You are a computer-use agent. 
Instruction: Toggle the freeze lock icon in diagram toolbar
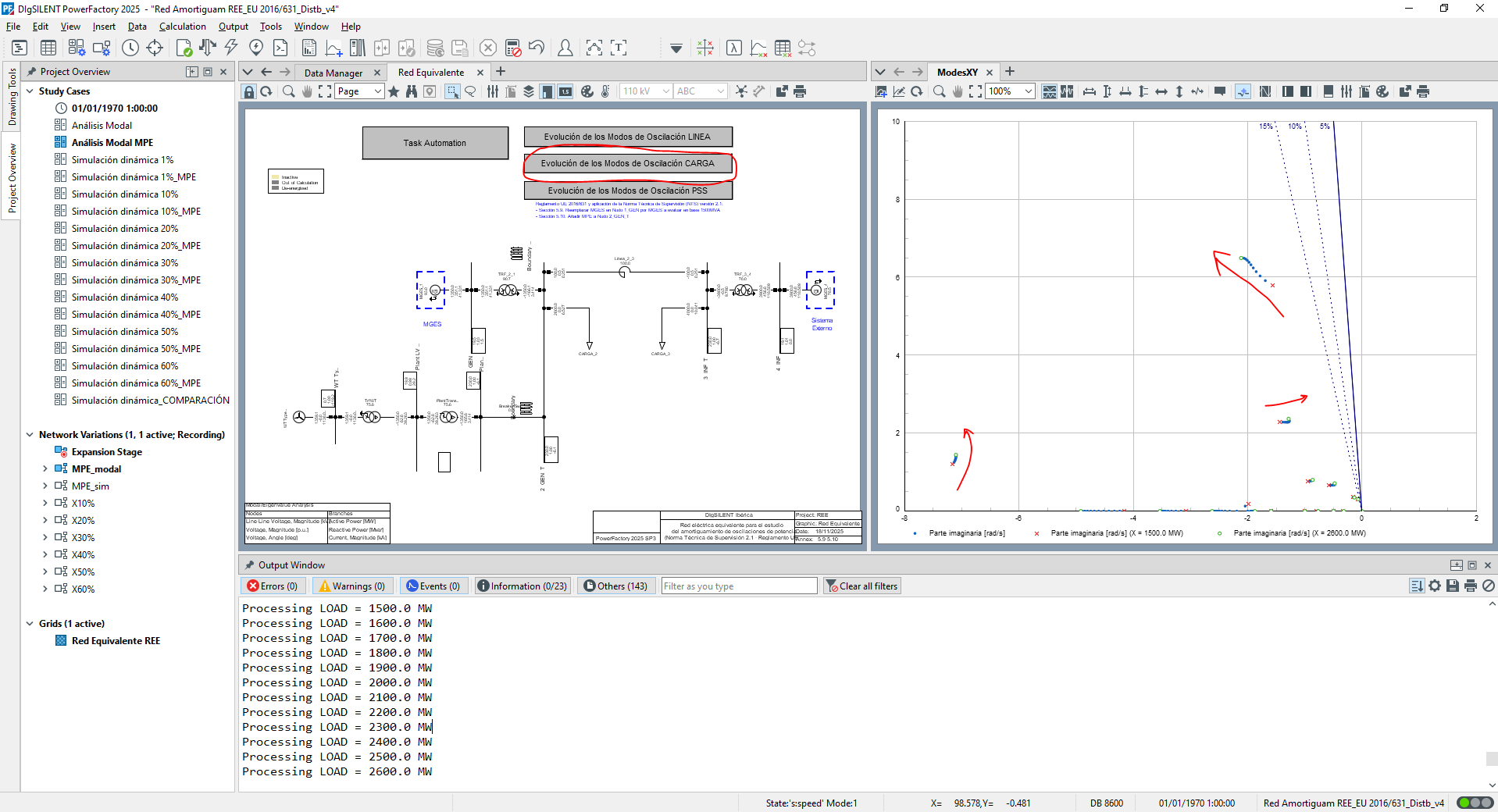point(249,91)
